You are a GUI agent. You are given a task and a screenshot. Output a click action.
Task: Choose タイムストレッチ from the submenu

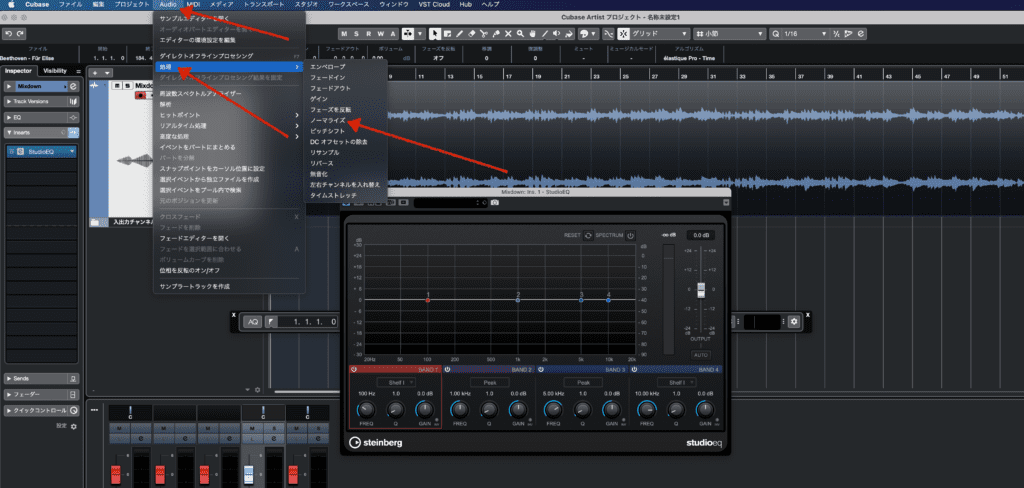[x=332, y=195]
